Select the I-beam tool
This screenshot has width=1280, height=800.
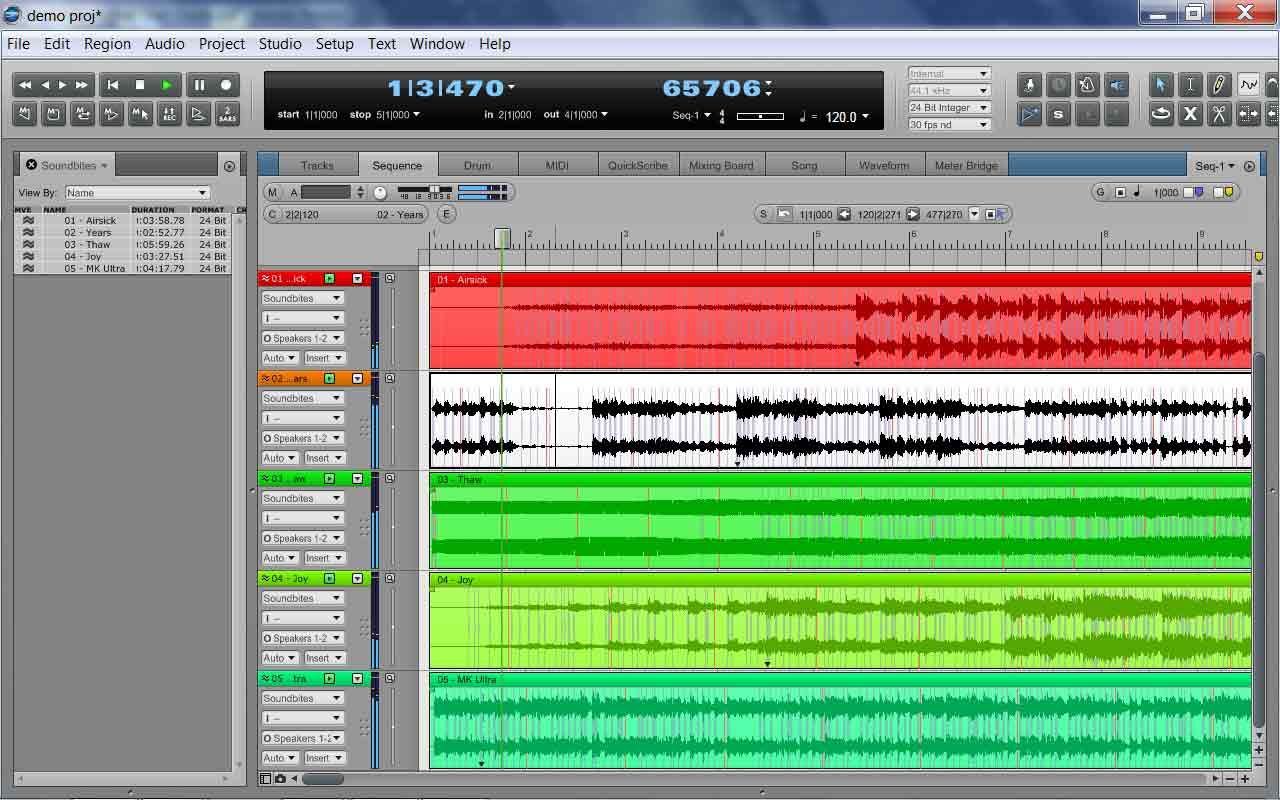(x=1189, y=85)
